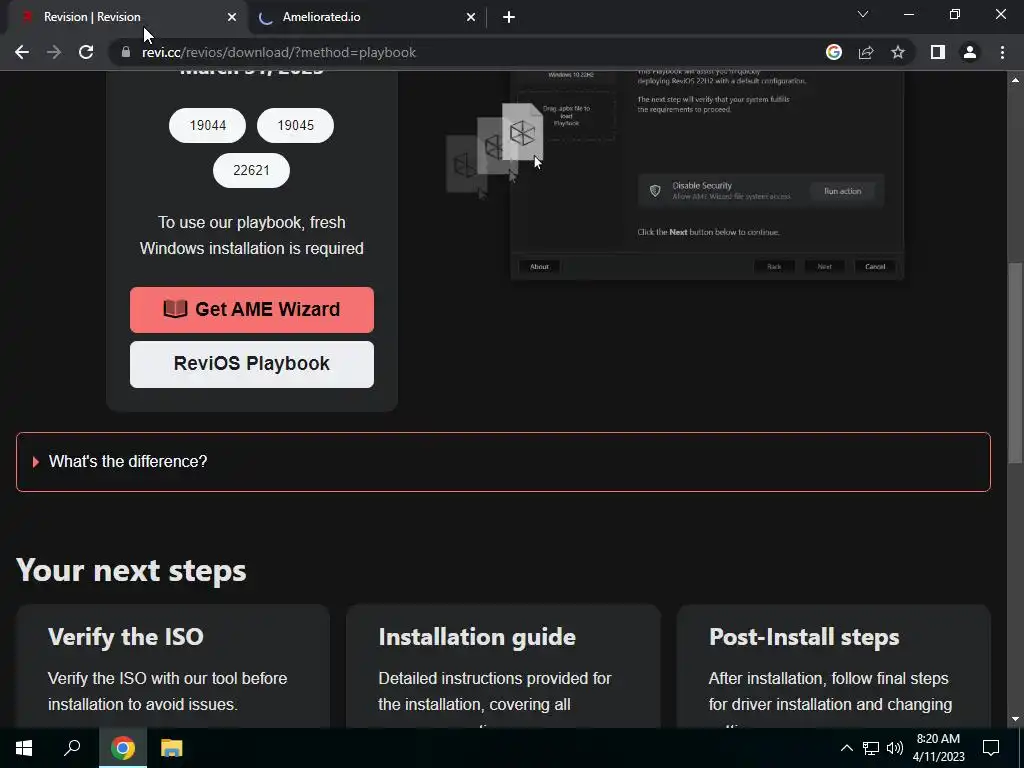The width and height of the screenshot is (1024, 768).
Task: Open File Explorer from taskbar
Action: click(172, 748)
